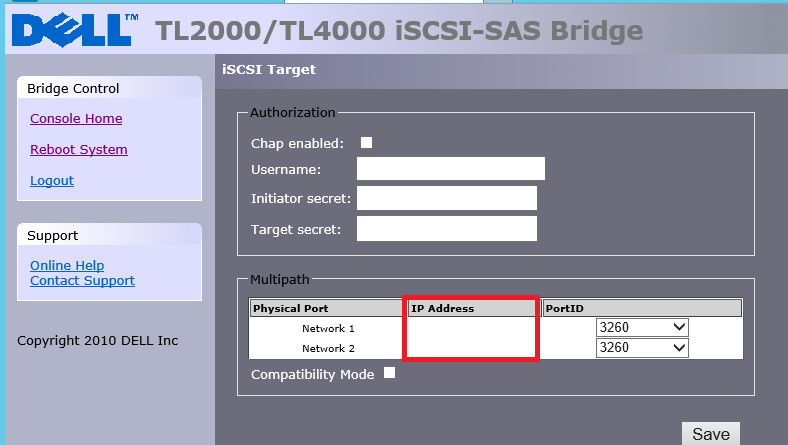Log out using the Logout link
788x445 pixels.
(52, 181)
